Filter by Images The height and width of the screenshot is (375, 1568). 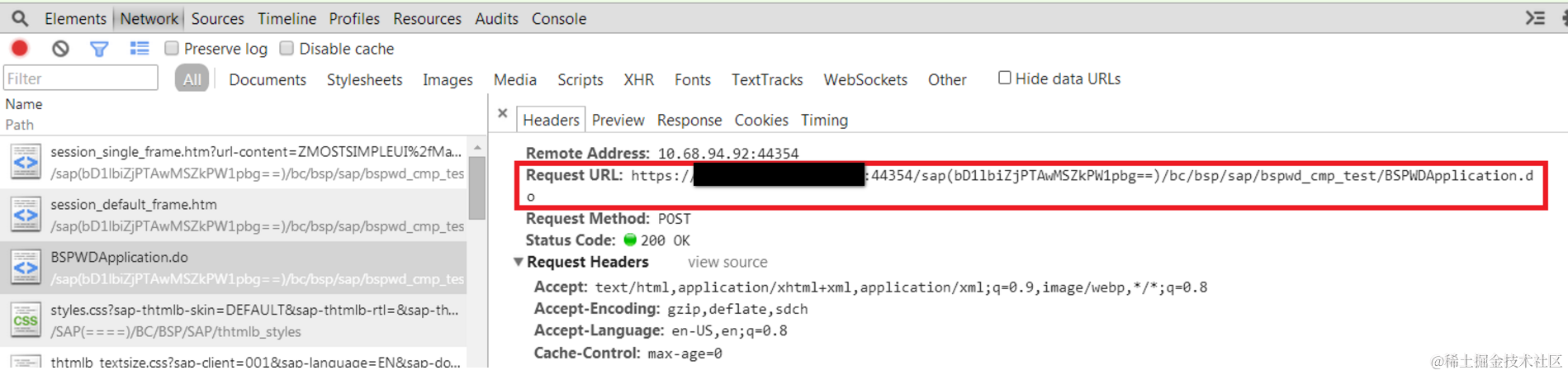pos(448,79)
